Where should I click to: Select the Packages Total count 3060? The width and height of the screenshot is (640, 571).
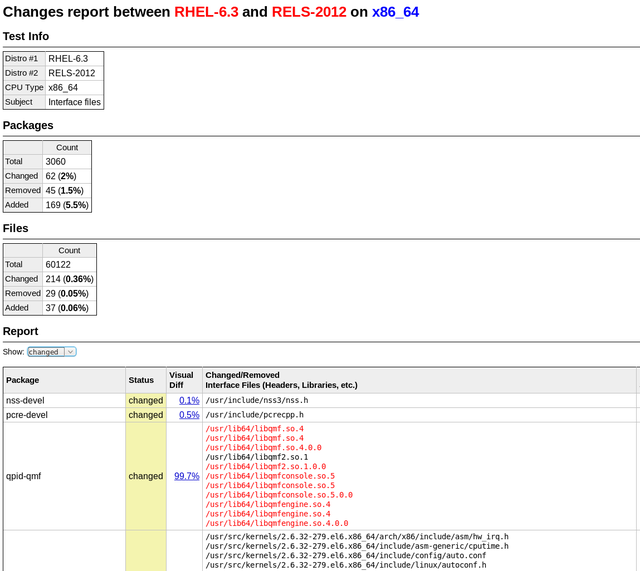(67, 162)
